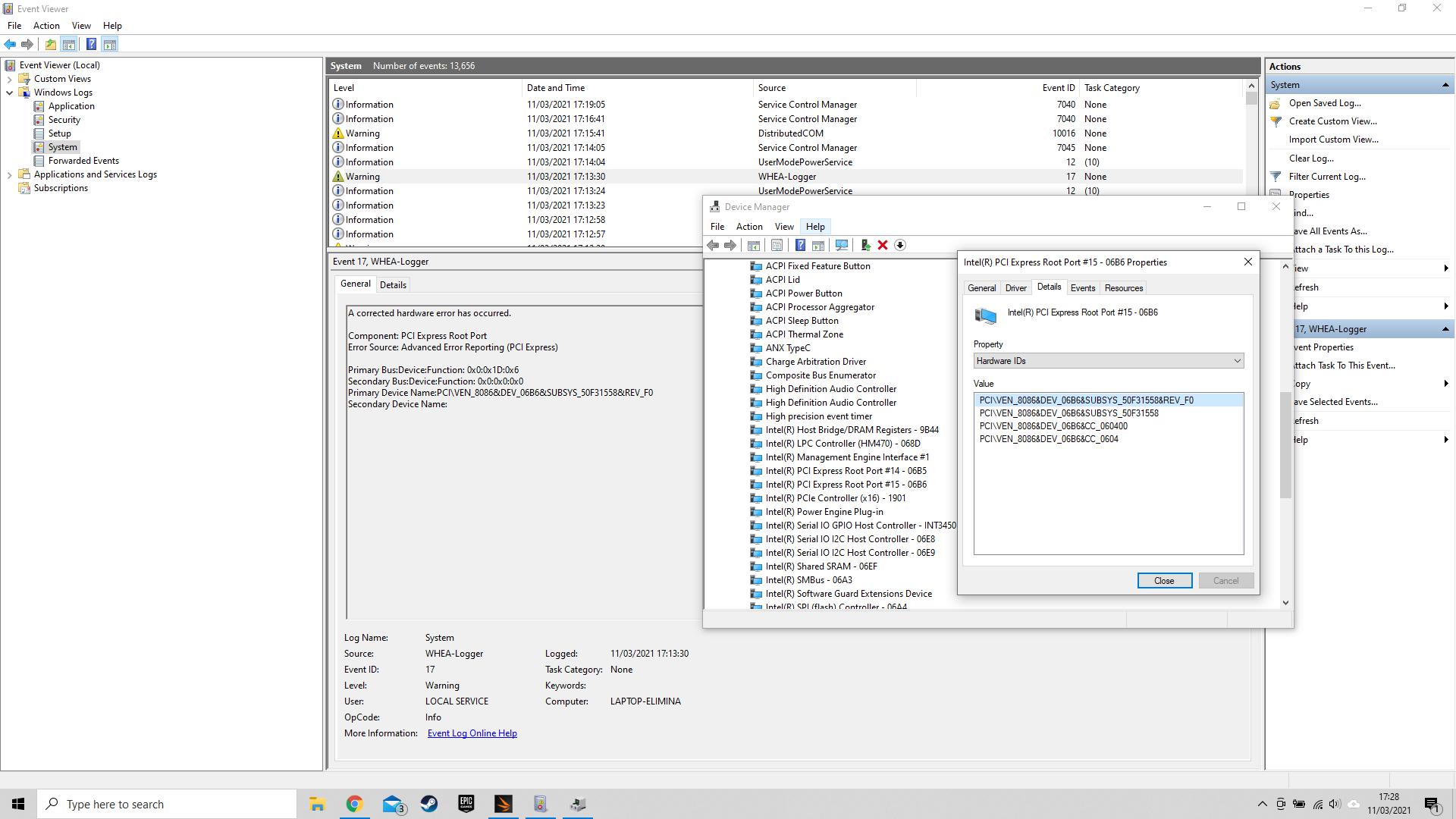Toggle Device Manager action pane icon
The height and width of the screenshot is (819, 1456).
pyautogui.click(x=818, y=246)
